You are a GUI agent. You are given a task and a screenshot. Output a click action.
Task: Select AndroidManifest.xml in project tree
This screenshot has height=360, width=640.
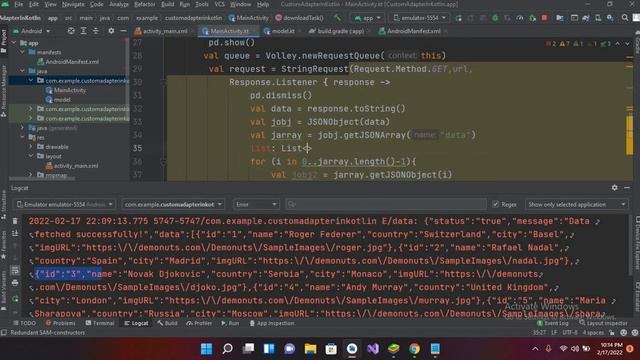click(67, 62)
